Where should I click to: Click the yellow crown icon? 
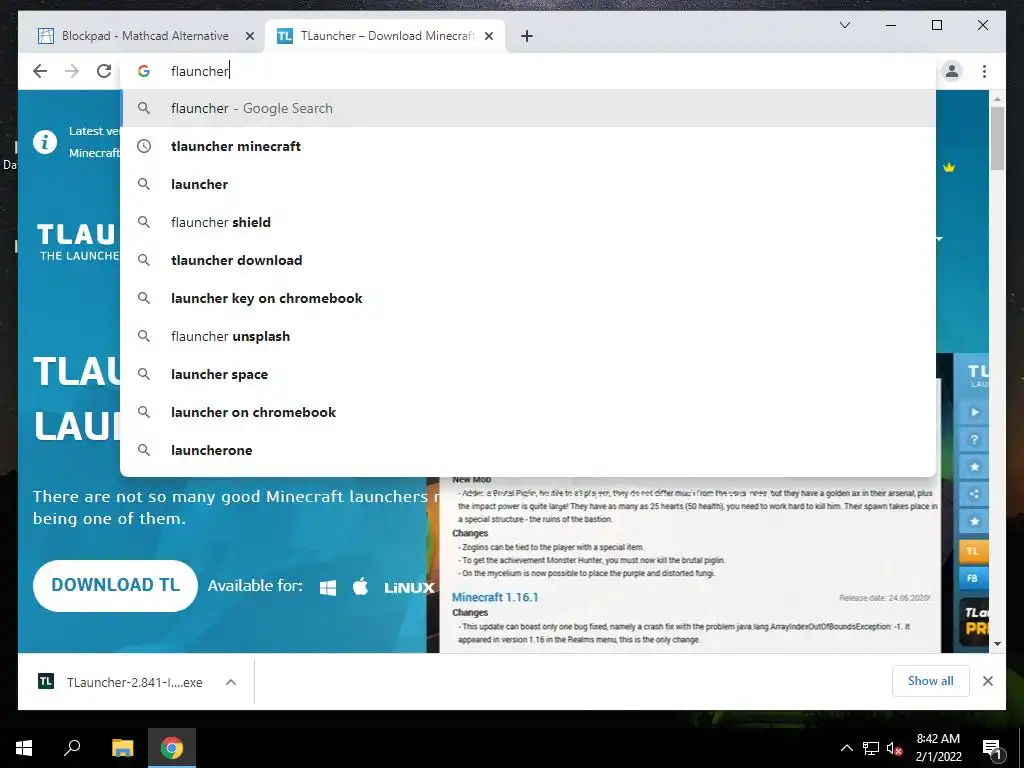coord(949,168)
